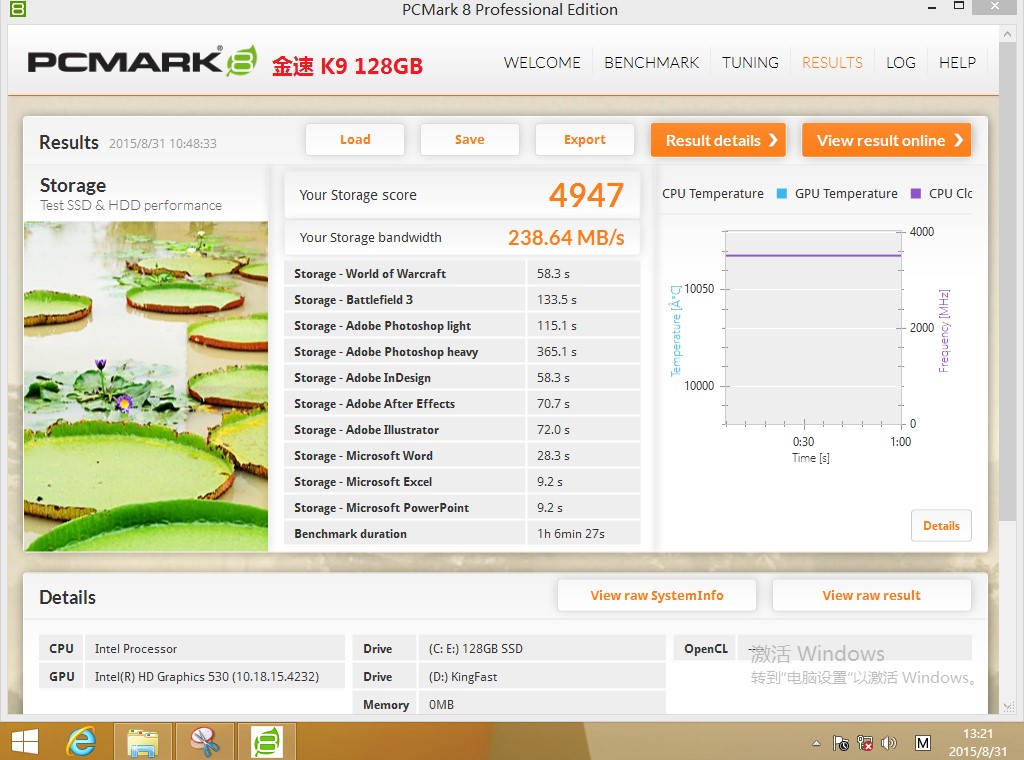Click the results timestamp 2015/8/31 10:48:33
1024x760 pixels.
[163, 144]
